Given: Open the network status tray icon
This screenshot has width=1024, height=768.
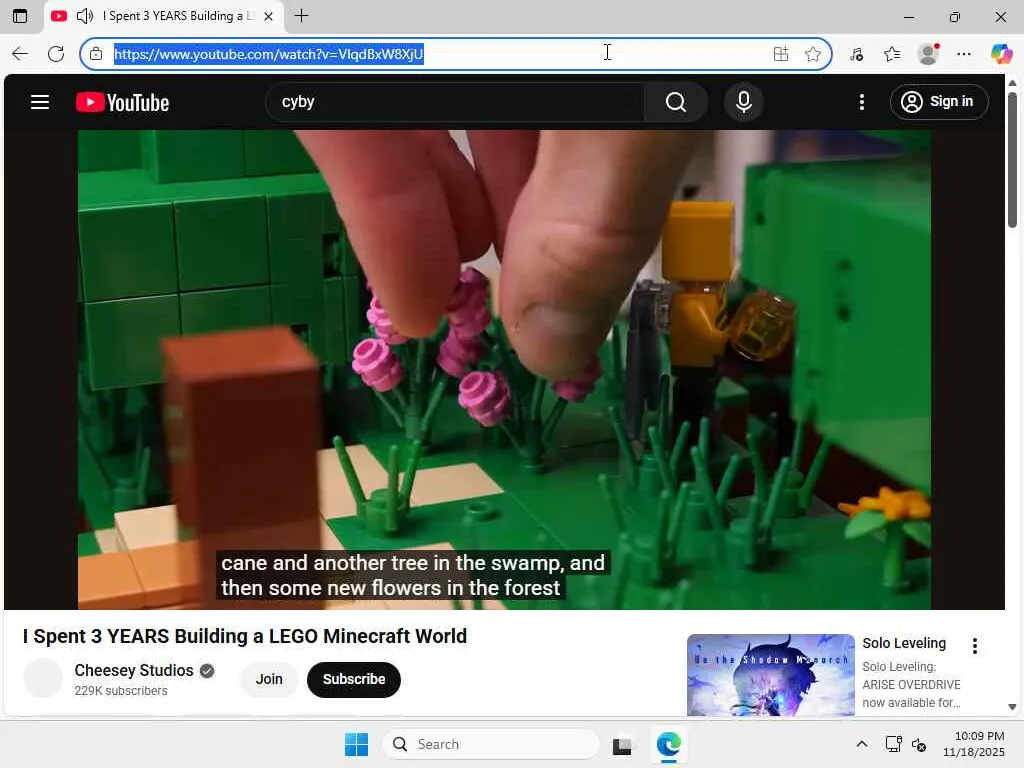Looking at the screenshot, I should (893, 744).
